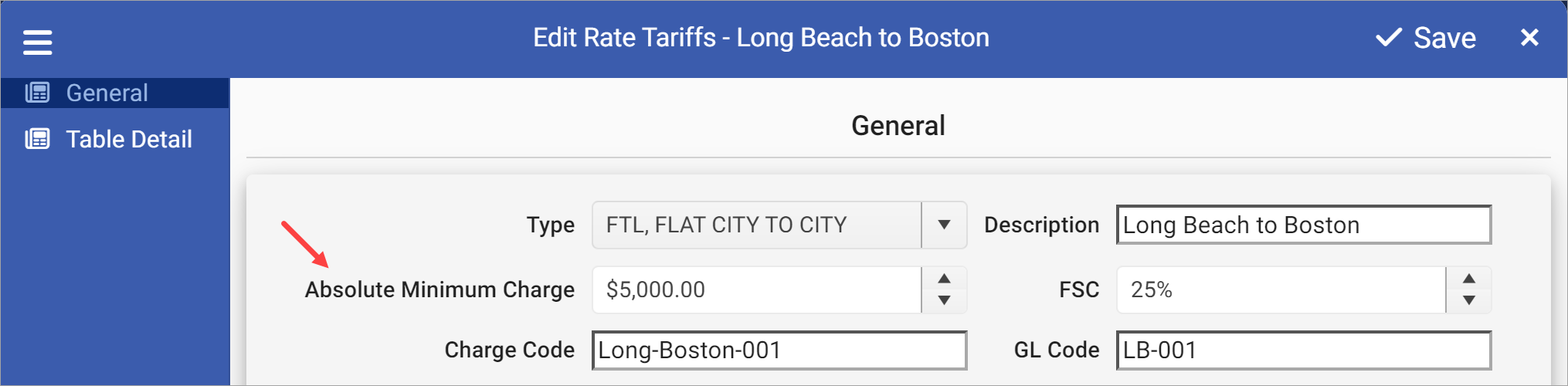This screenshot has height=386, width=1568.
Task: Open the General section tab
Action: point(107,93)
